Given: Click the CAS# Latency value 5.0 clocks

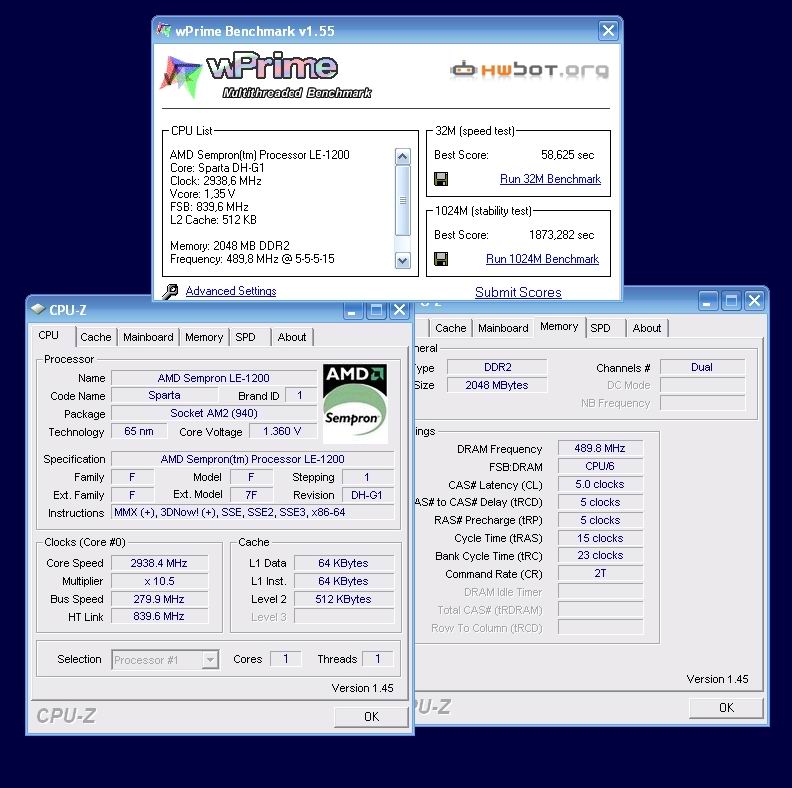Looking at the screenshot, I should pyautogui.click(x=600, y=484).
